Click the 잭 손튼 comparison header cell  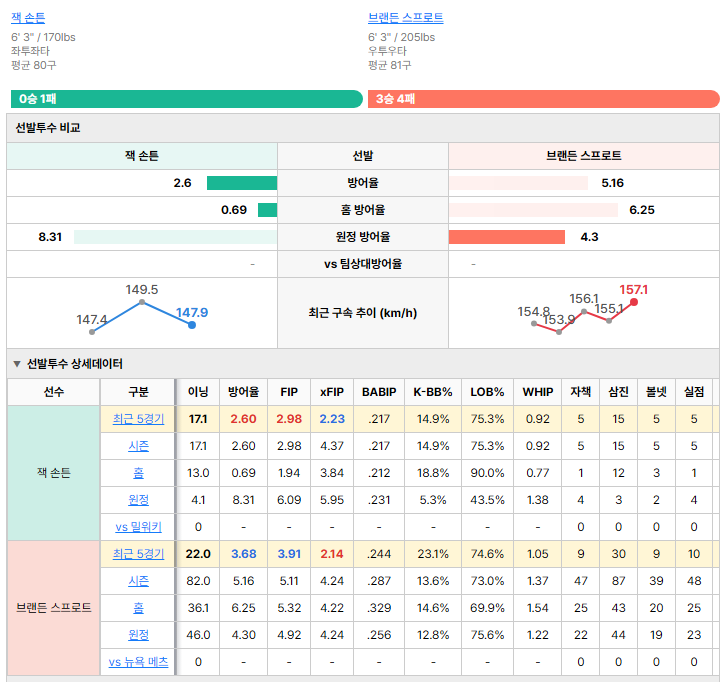point(142,156)
